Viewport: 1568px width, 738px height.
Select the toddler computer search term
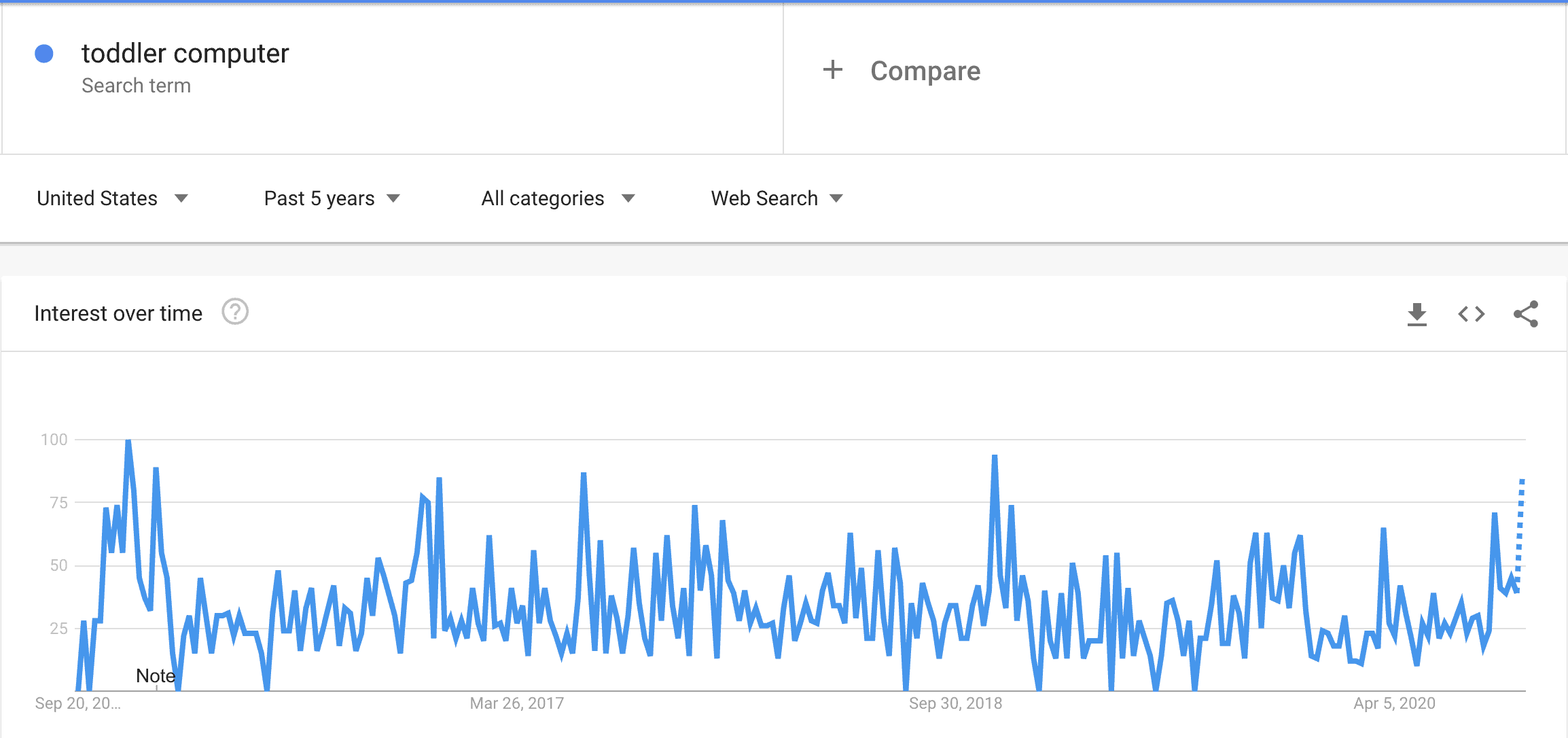[185, 53]
